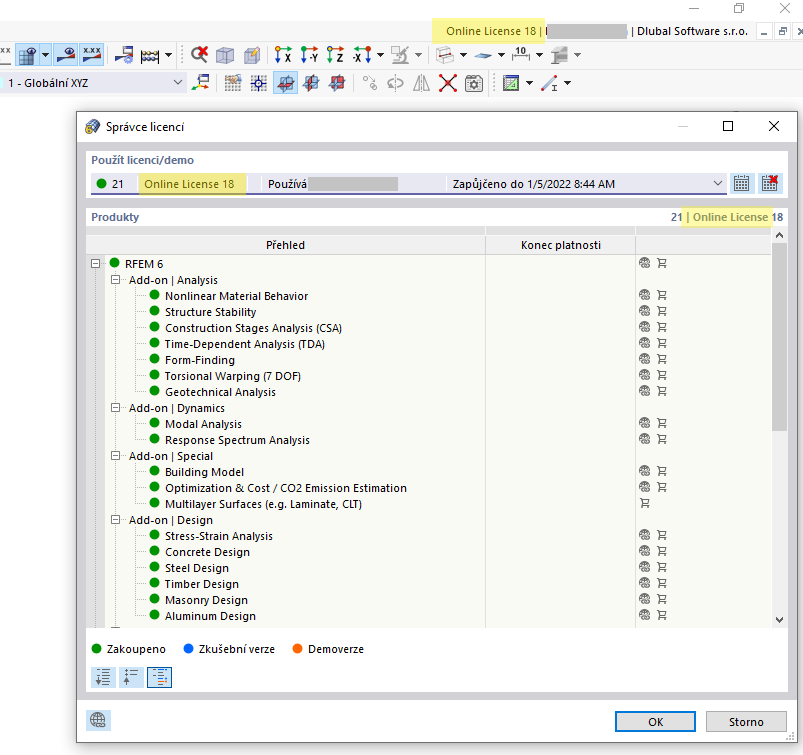Image resolution: width=803 pixels, height=755 pixels.
Task: Click the down arrow of the products scrollbar
Action: tap(781, 618)
